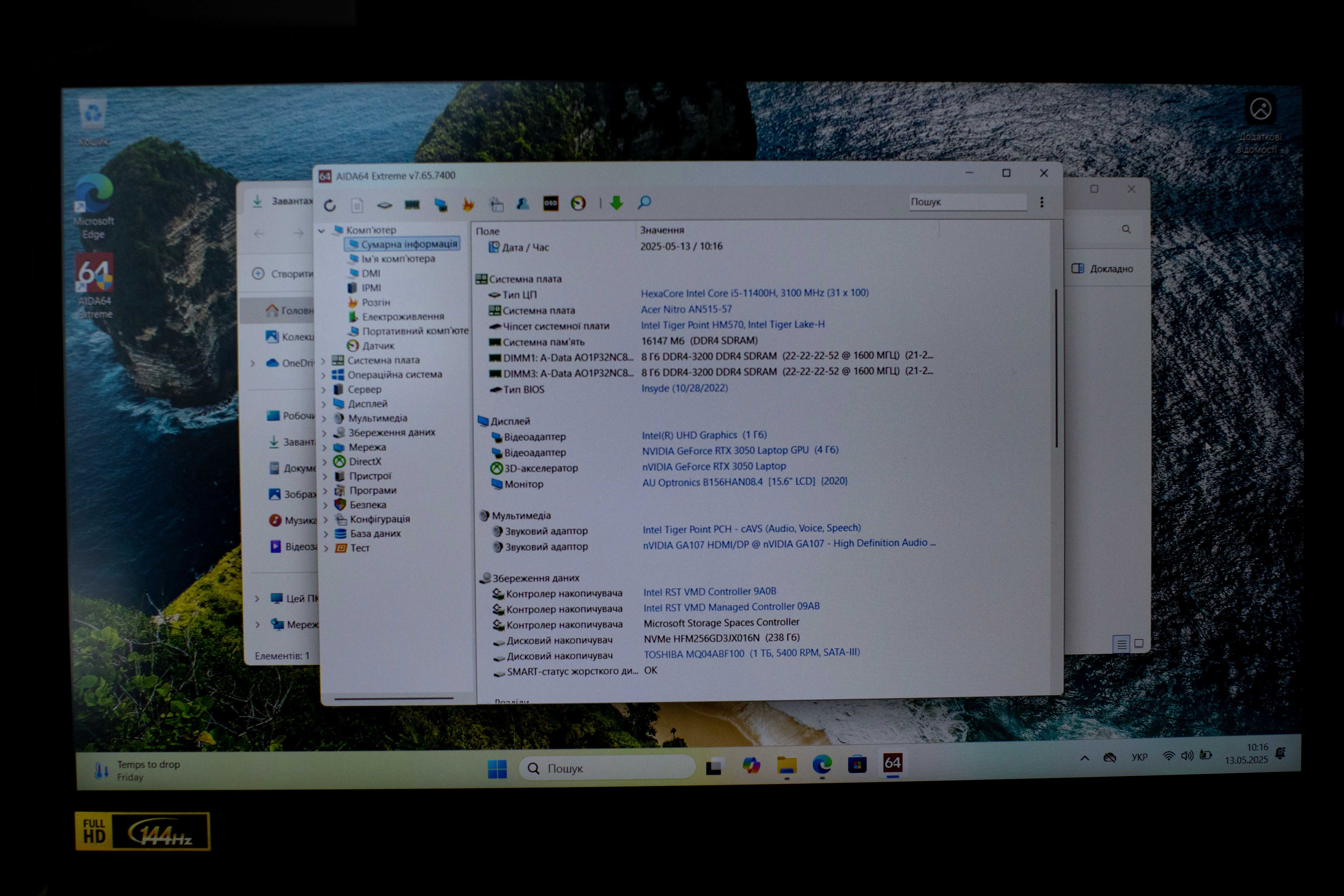Expand the Системна плата tree node
Screen dimensions: 1344x896
(x=323, y=361)
